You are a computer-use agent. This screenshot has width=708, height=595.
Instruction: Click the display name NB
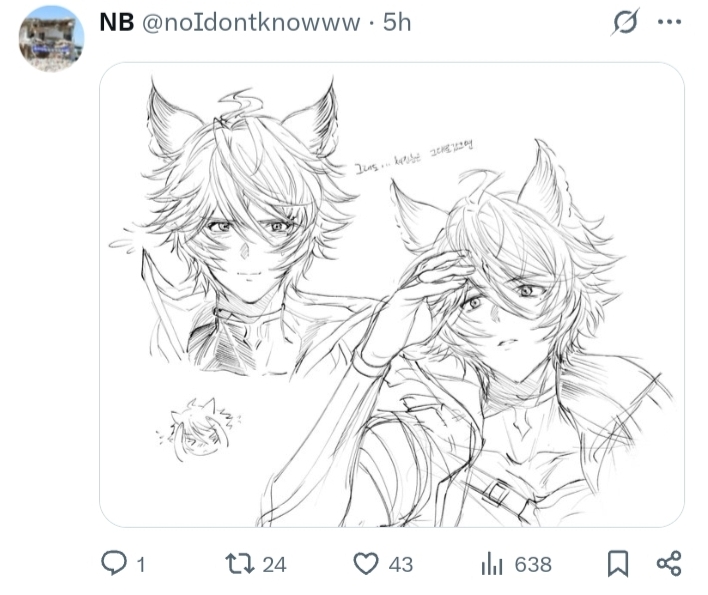(x=117, y=22)
